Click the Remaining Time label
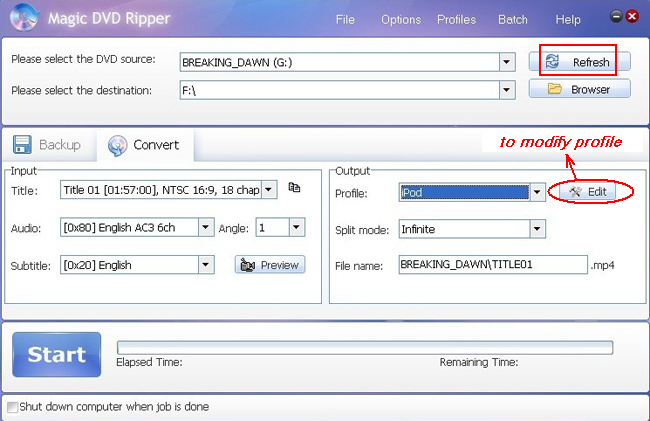The width and height of the screenshot is (650, 421). click(x=479, y=362)
